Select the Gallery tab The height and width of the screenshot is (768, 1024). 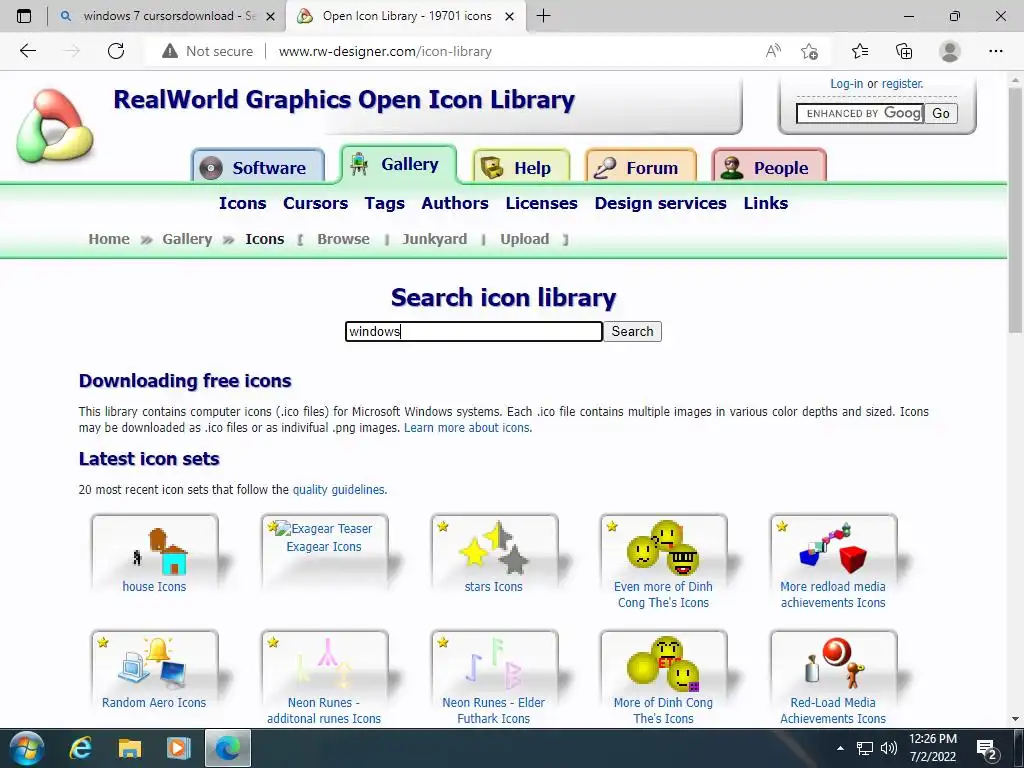pyautogui.click(x=398, y=164)
